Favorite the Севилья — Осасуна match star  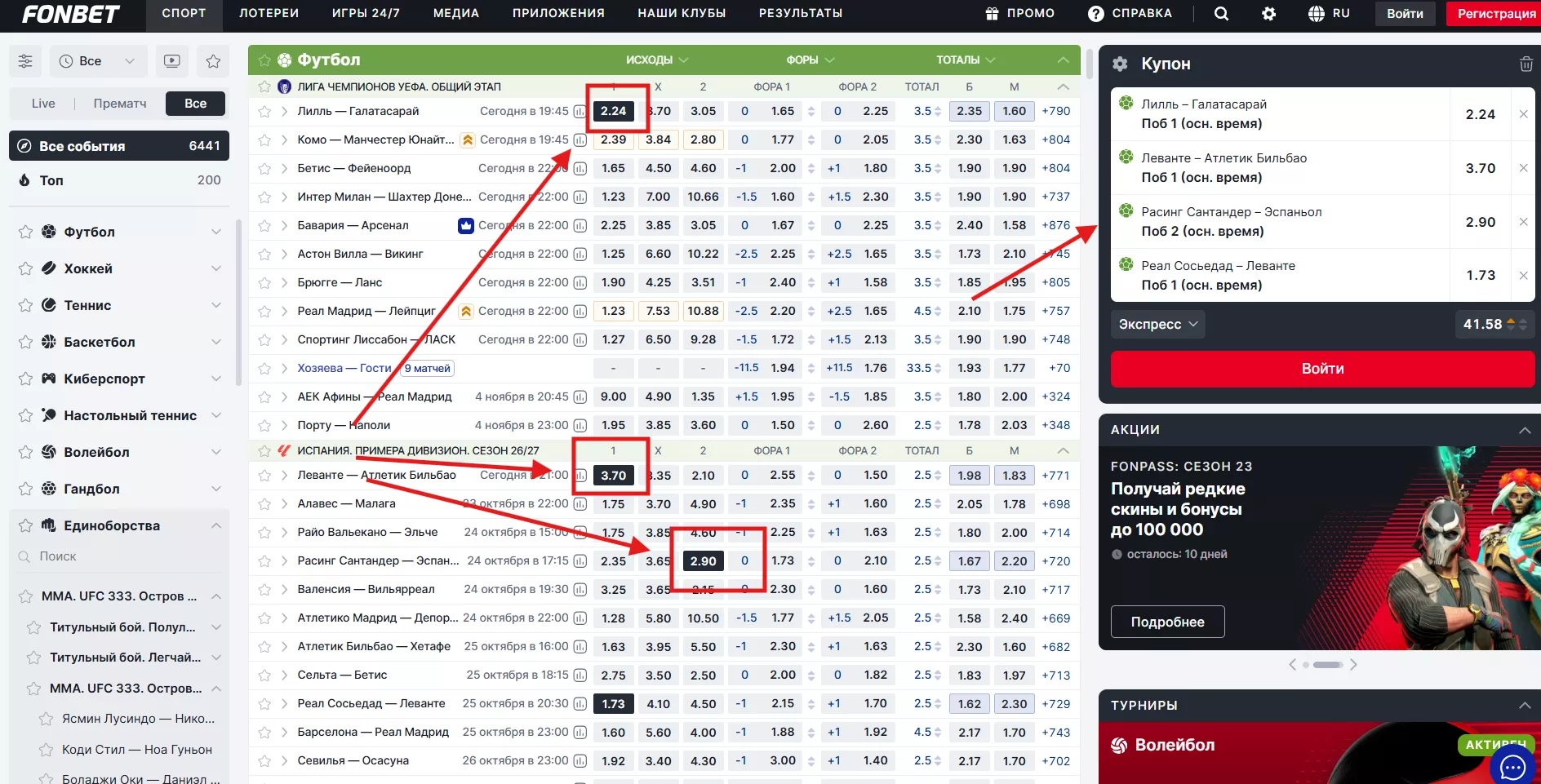264,761
